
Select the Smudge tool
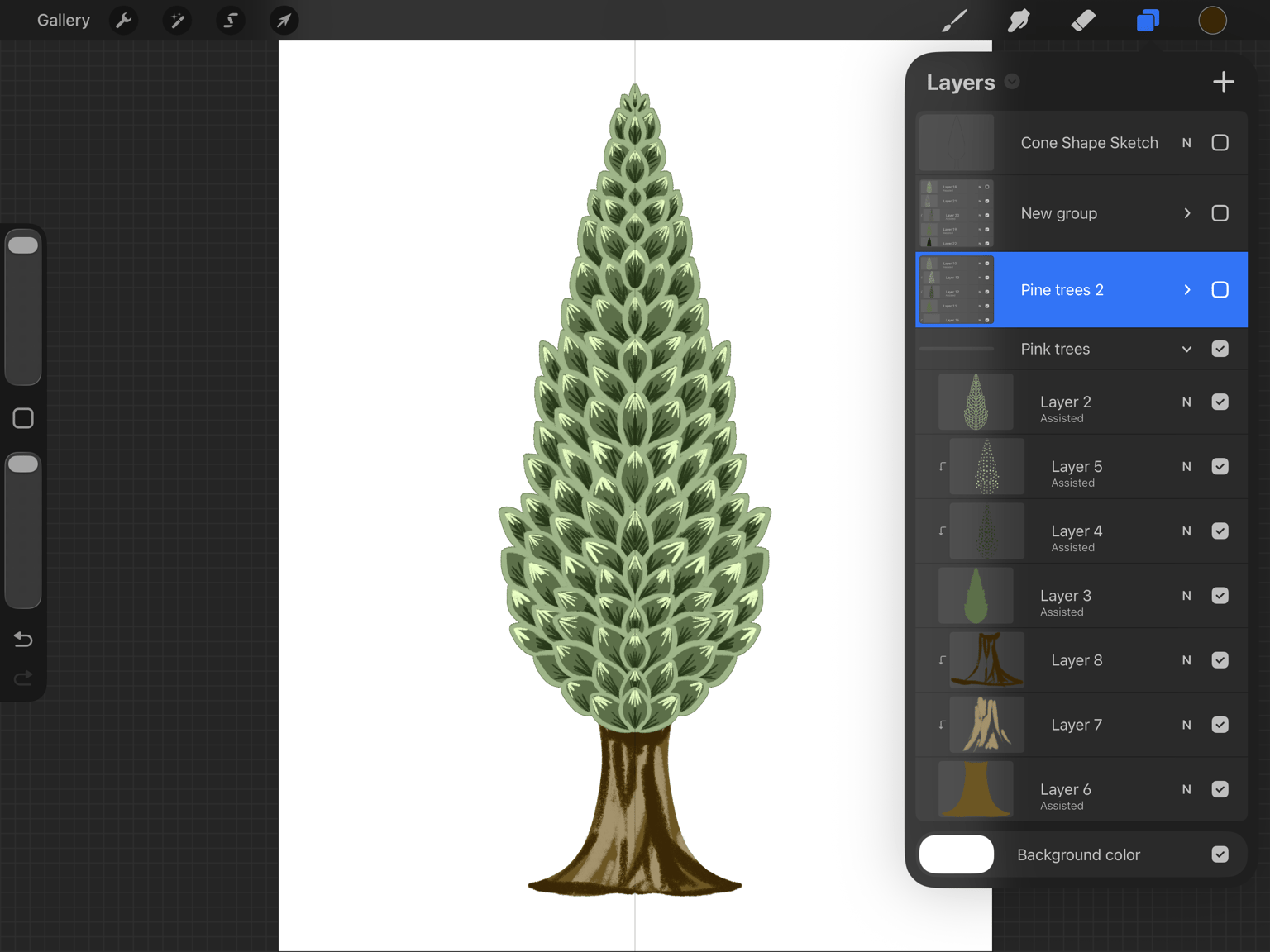pyautogui.click(x=1019, y=20)
